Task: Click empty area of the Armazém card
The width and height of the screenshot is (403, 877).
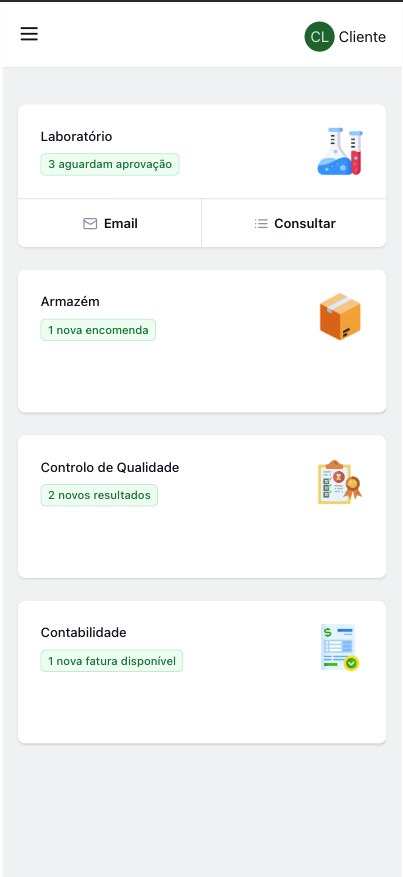Action: pyautogui.click(x=202, y=378)
